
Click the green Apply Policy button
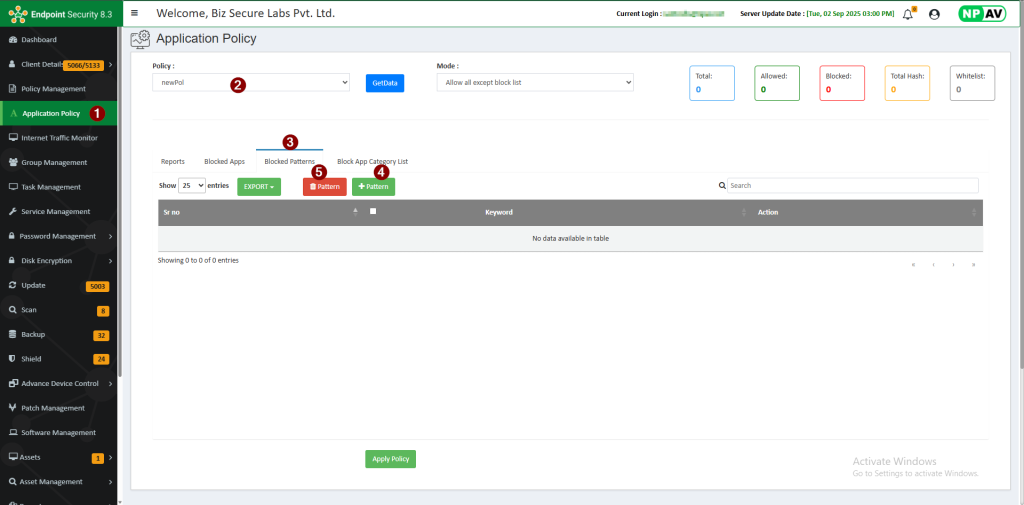[390, 459]
